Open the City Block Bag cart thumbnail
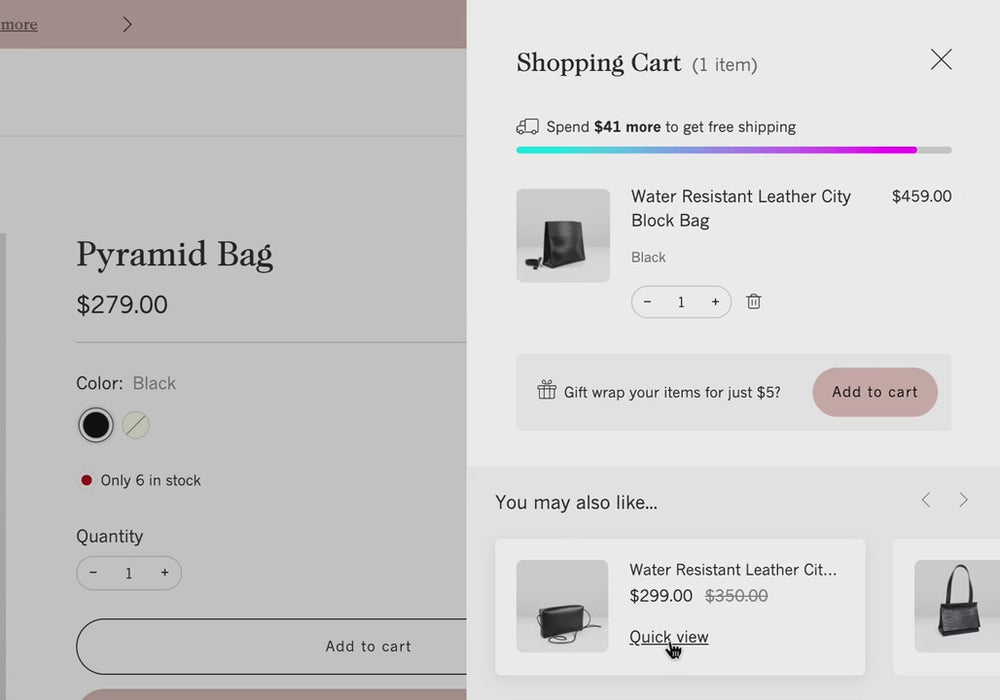 pos(563,236)
